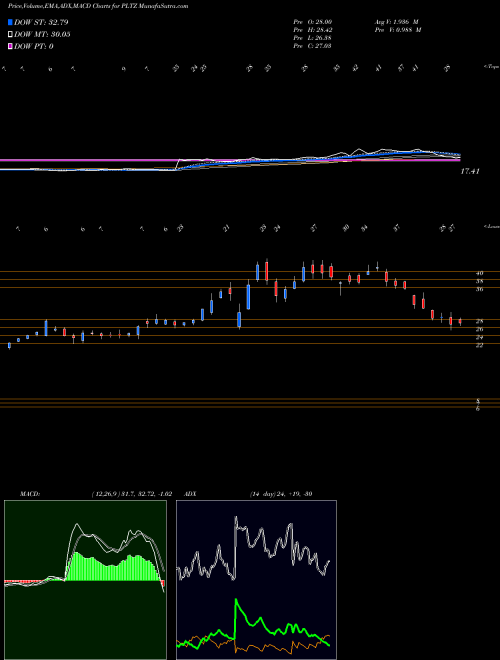Click the 28 price axis label
The image size is (500, 660).
(x=479, y=322)
